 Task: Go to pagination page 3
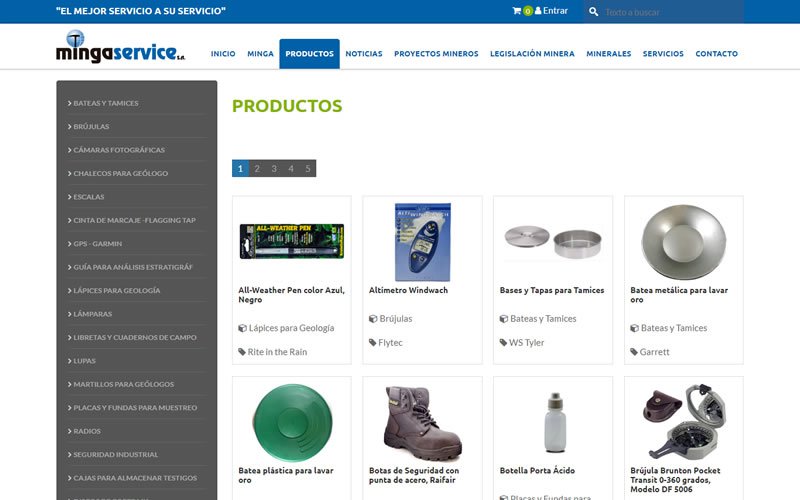[x=274, y=169]
